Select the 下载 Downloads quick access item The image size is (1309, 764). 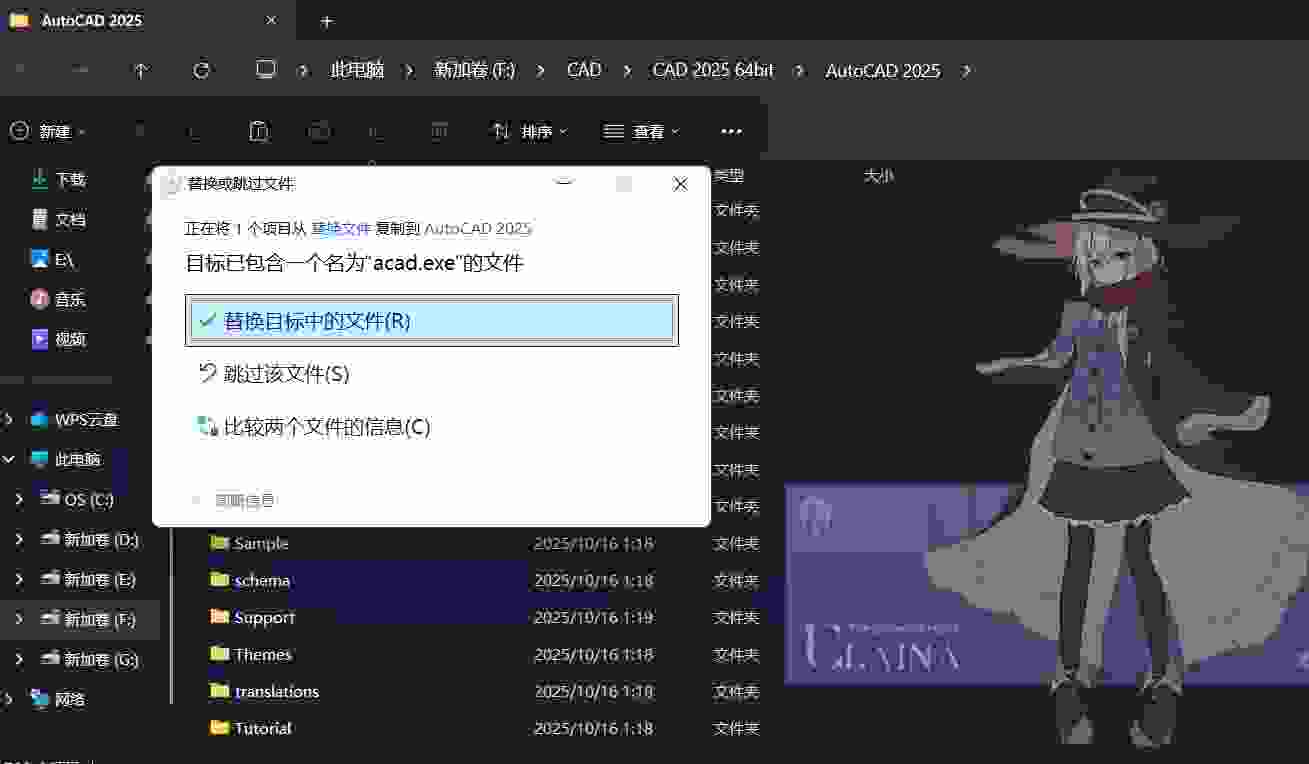[70, 180]
